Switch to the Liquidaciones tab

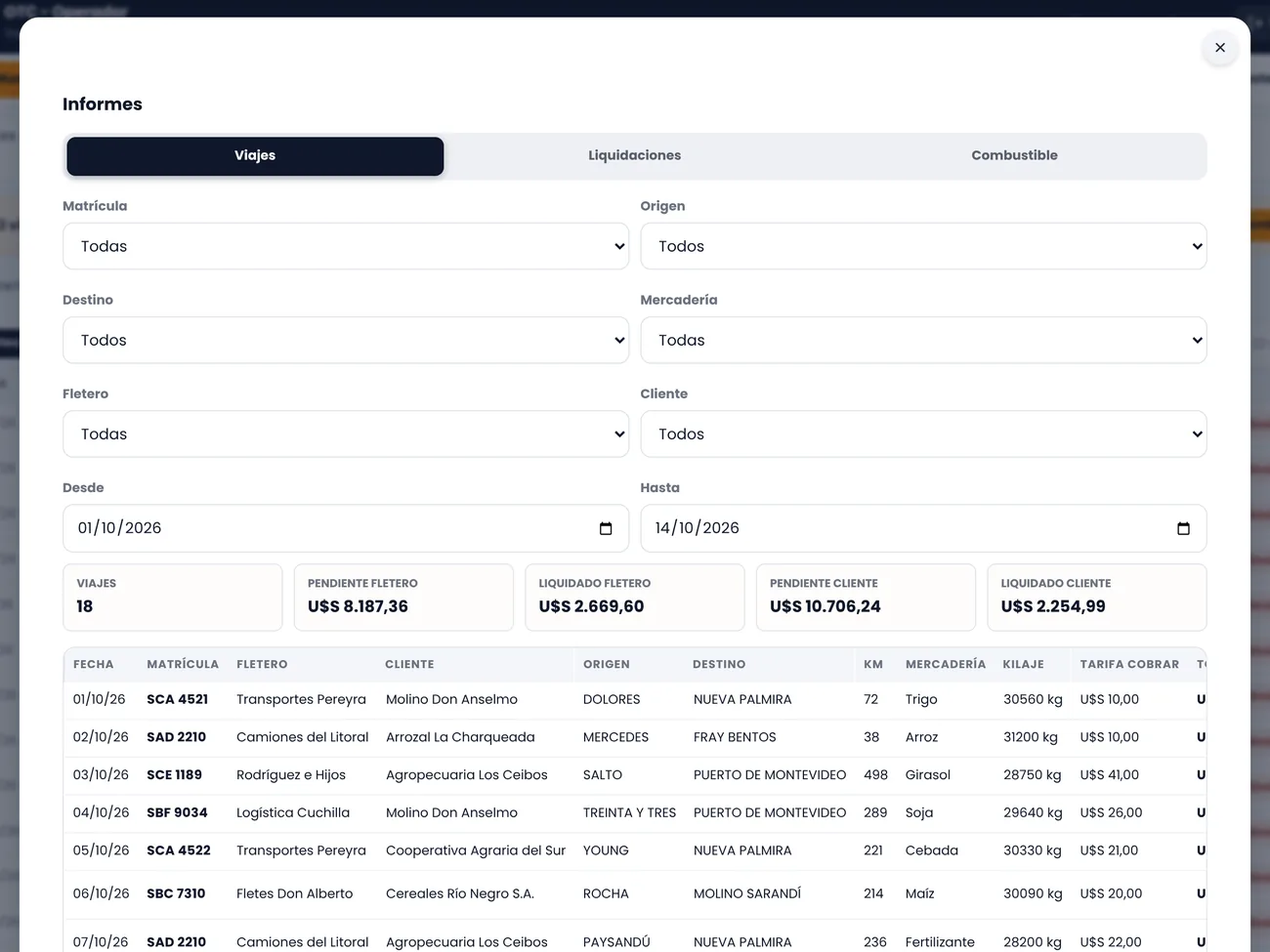[x=635, y=155]
